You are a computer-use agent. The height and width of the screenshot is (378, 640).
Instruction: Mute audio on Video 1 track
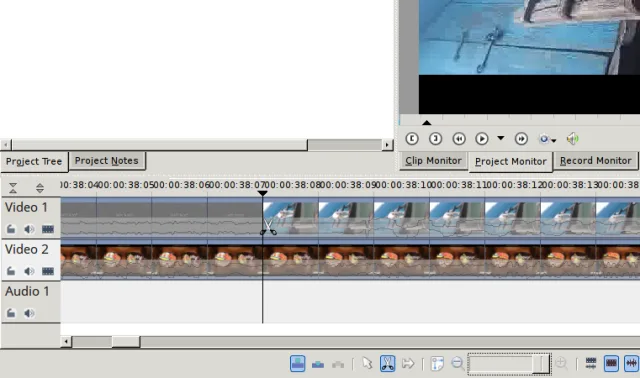click(x=29, y=229)
